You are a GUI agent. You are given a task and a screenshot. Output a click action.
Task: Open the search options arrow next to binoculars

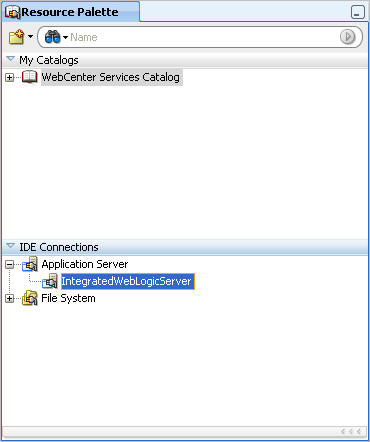point(65,37)
